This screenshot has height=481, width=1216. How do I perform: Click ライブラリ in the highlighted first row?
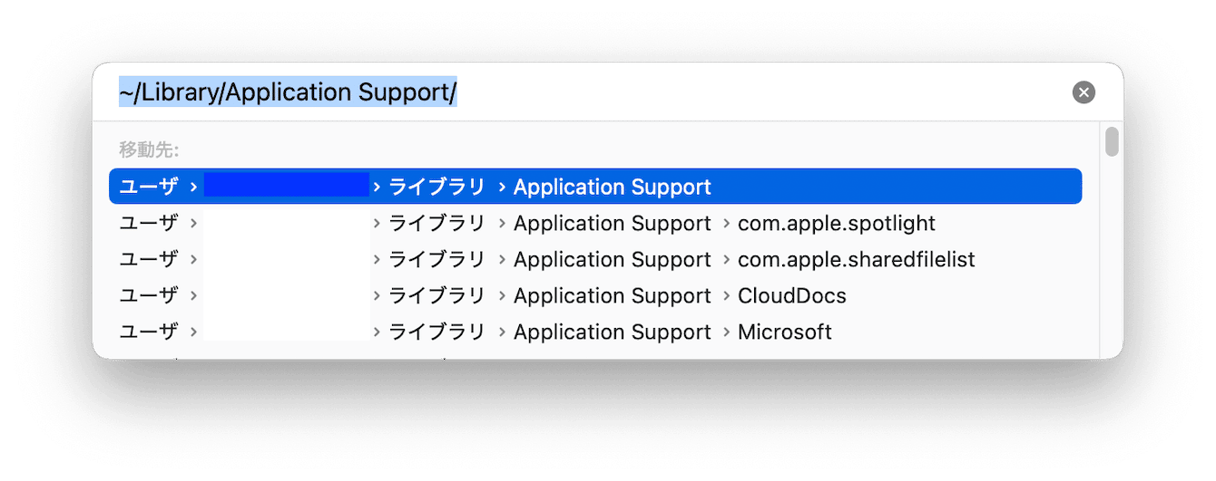coord(436,187)
